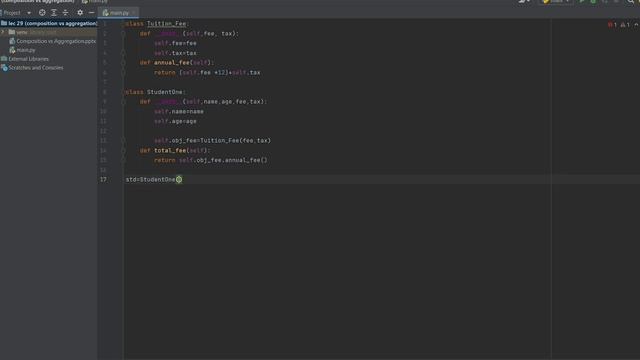Expand the venv folder arrow
This screenshot has height=360, width=640.
pyautogui.click(x=3, y=32)
